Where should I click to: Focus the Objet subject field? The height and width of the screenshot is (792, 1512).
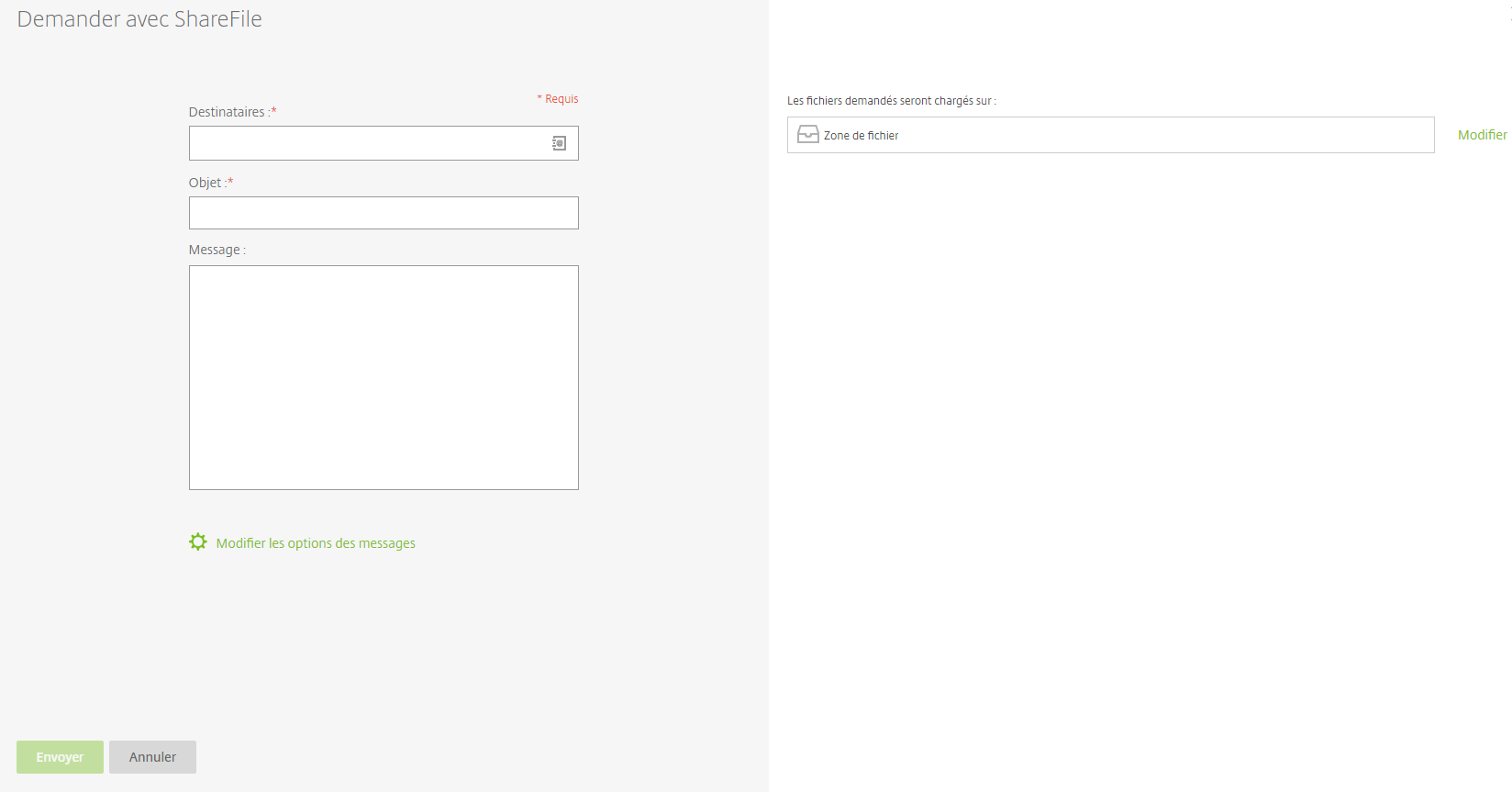(x=384, y=213)
